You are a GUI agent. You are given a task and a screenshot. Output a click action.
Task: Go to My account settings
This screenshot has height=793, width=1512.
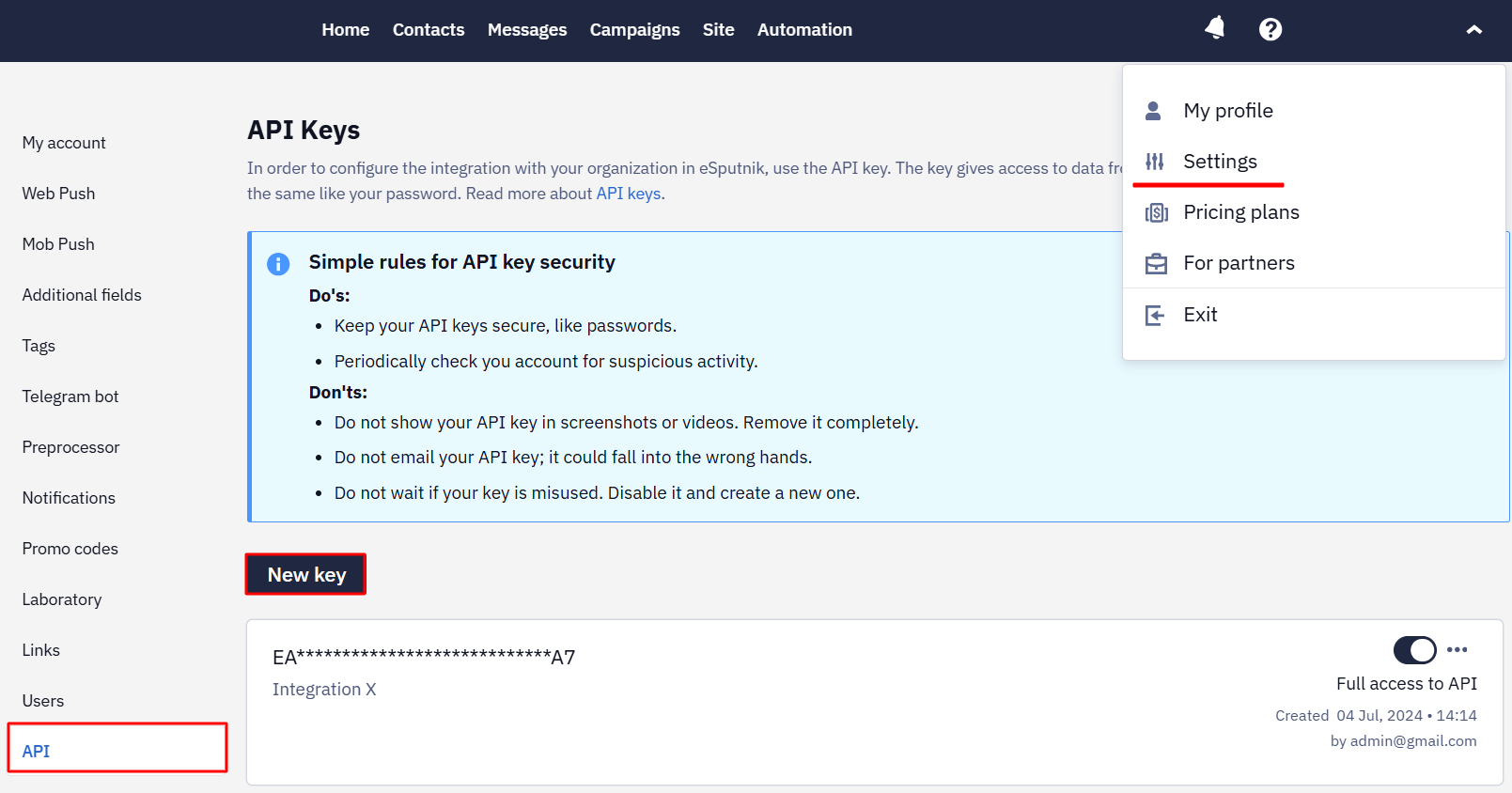64,143
